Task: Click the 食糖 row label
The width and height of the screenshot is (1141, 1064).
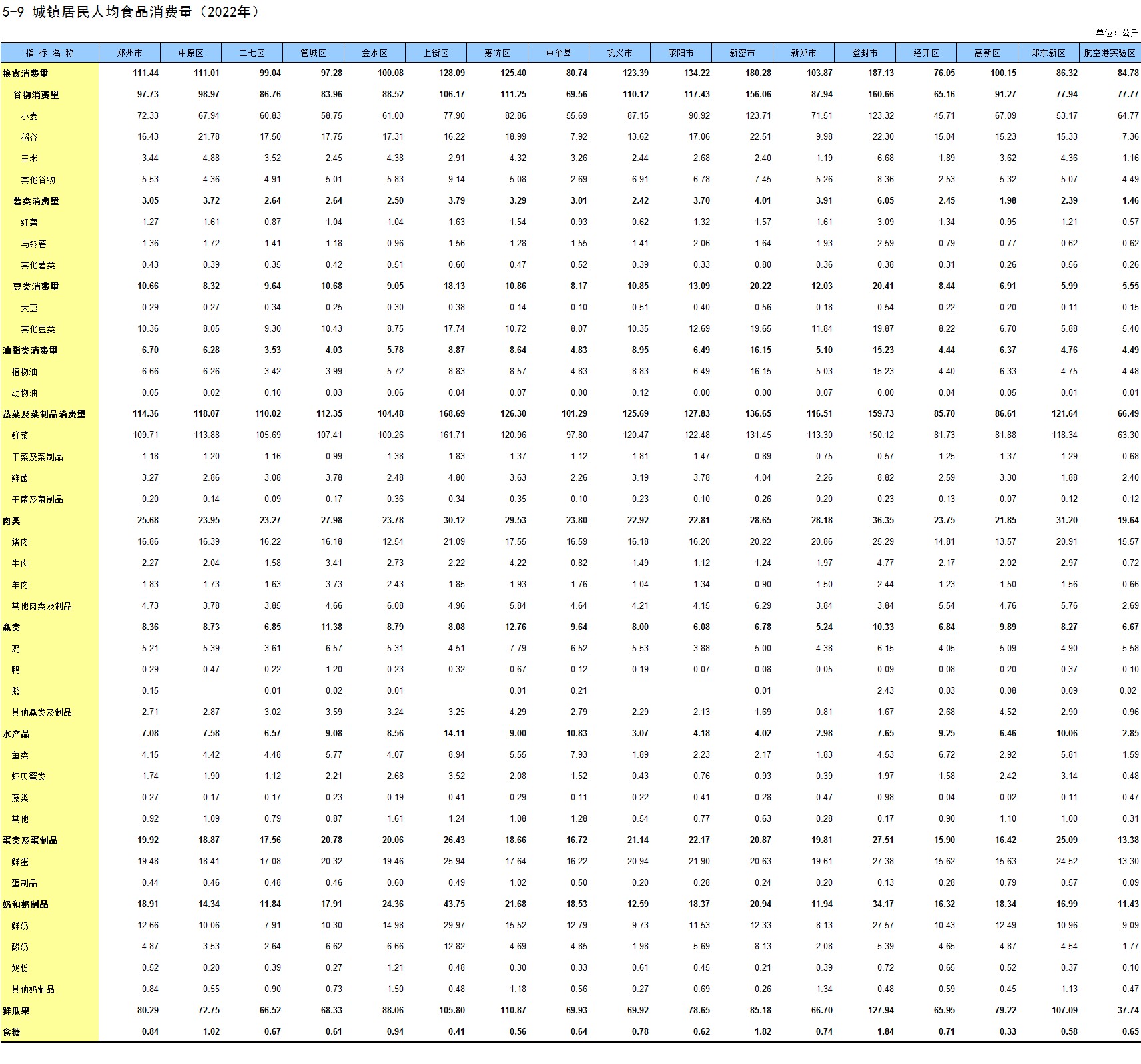Action: coord(11,1032)
